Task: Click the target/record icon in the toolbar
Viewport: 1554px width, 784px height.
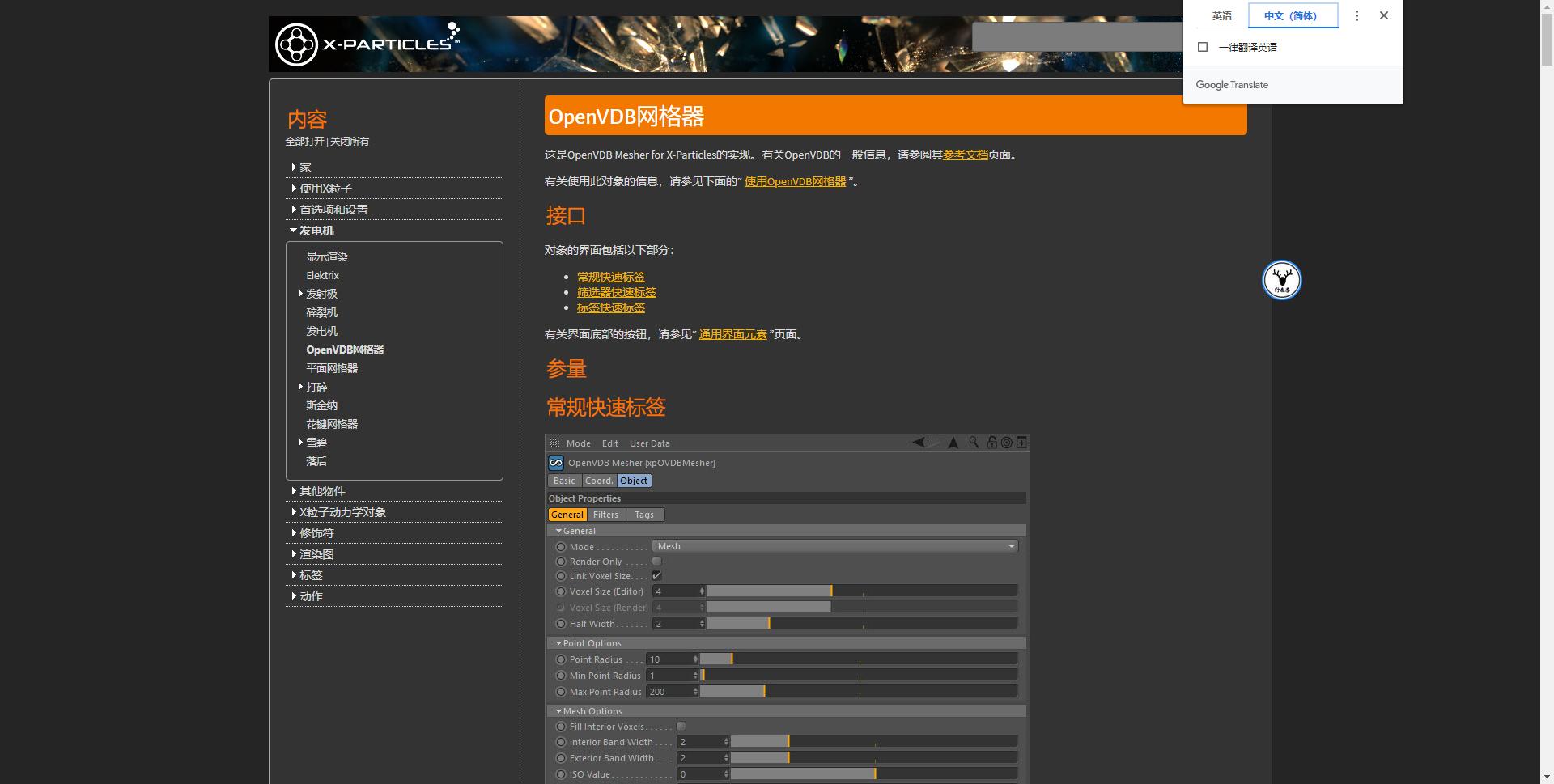Action: (x=1005, y=443)
